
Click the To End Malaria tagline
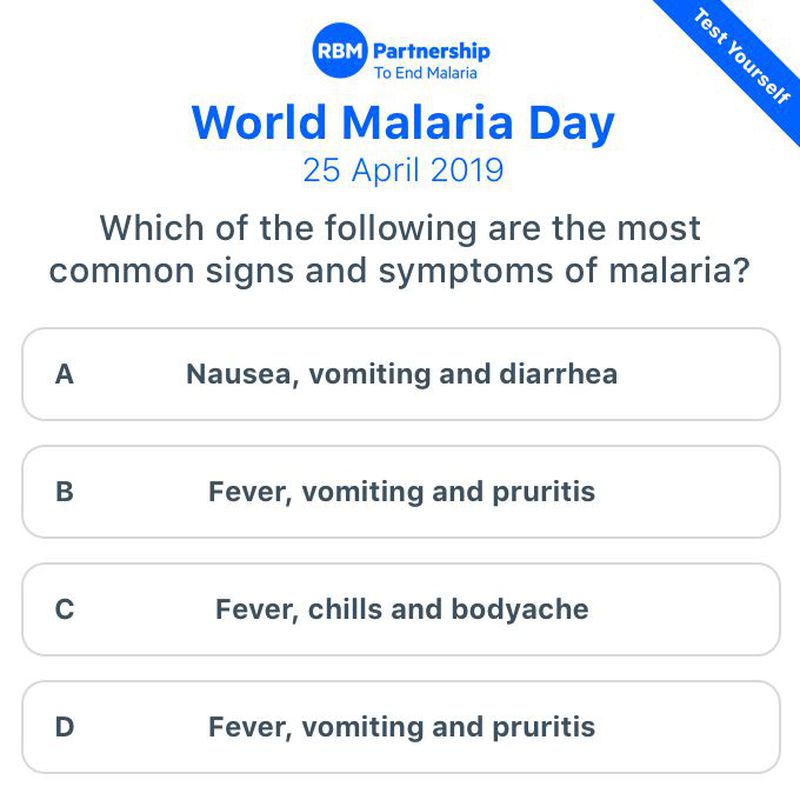[425, 72]
